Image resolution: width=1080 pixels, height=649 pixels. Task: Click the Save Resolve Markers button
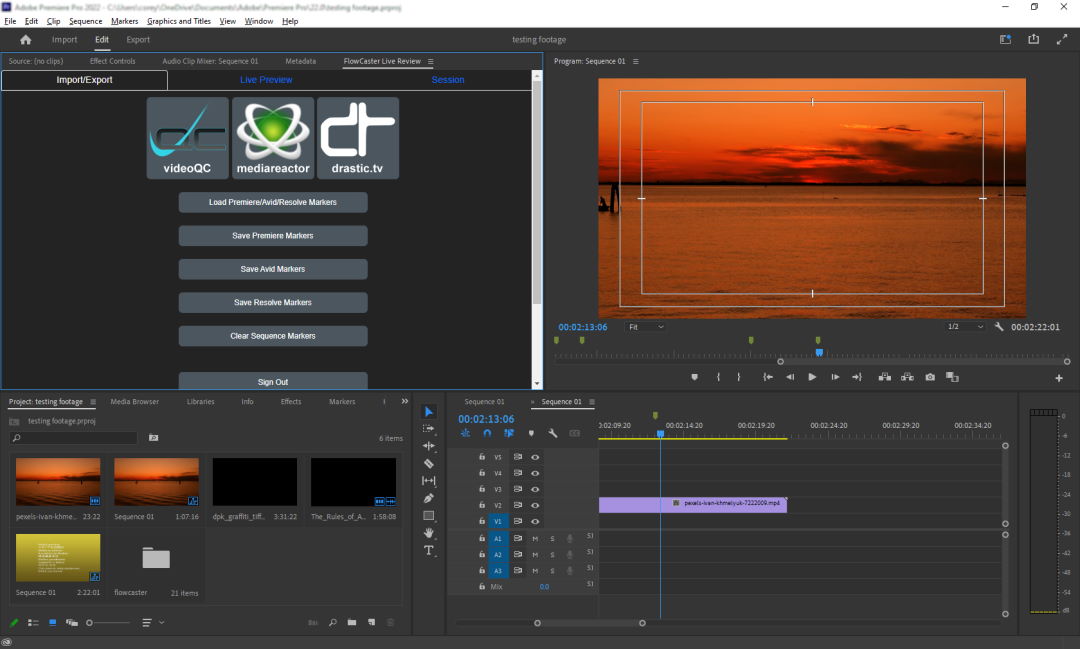[273, 302]
